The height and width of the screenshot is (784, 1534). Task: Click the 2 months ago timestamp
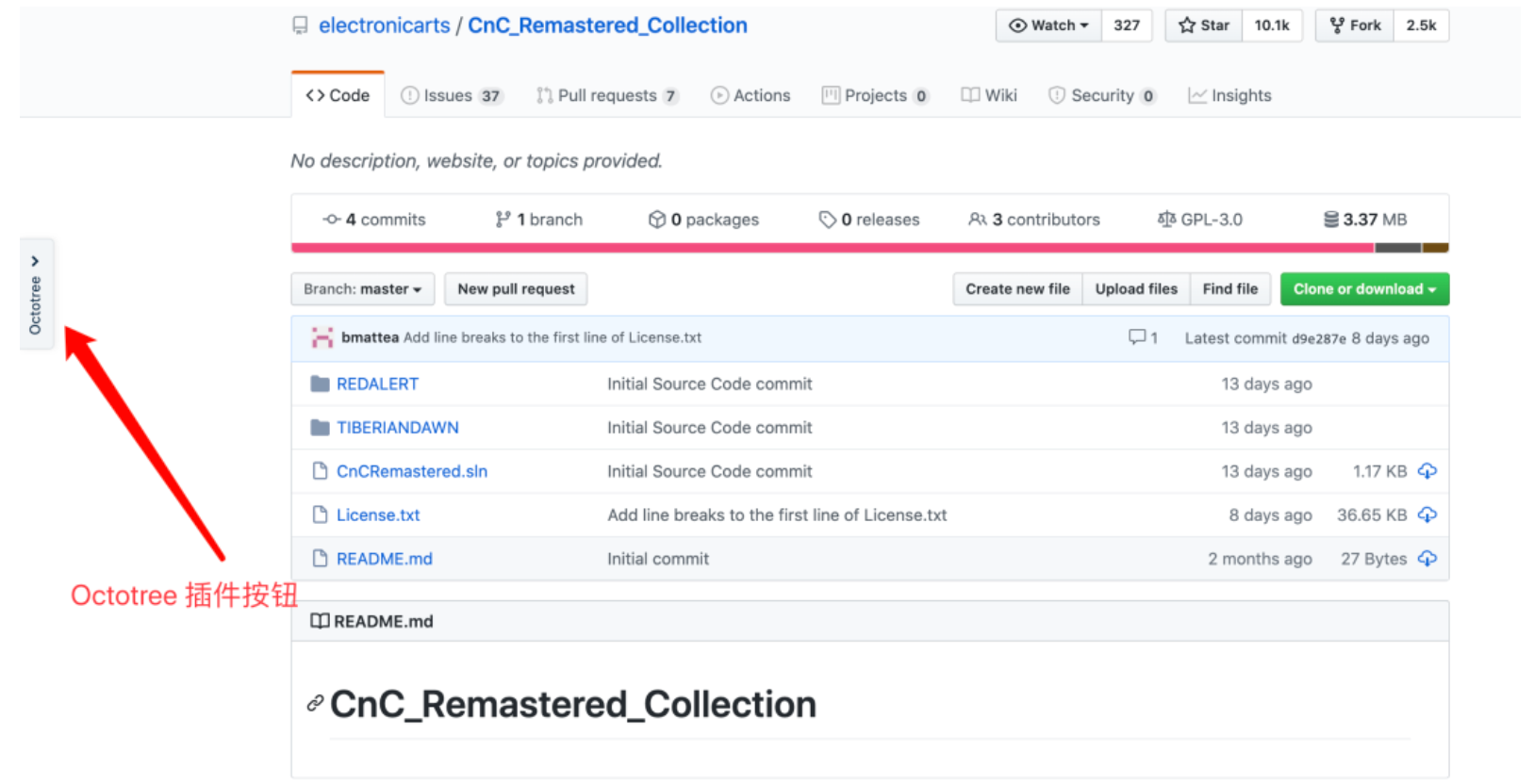(1260, 559)
